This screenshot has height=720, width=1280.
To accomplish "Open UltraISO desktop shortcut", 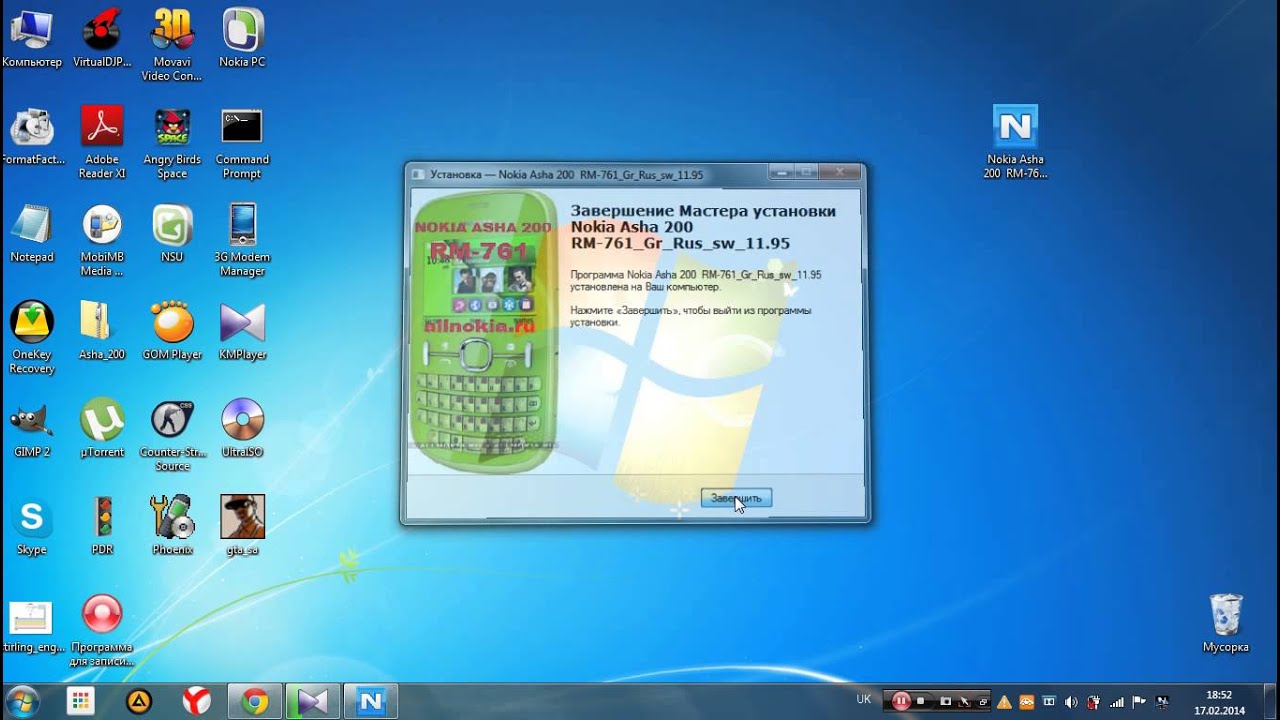I will [242, 428].
